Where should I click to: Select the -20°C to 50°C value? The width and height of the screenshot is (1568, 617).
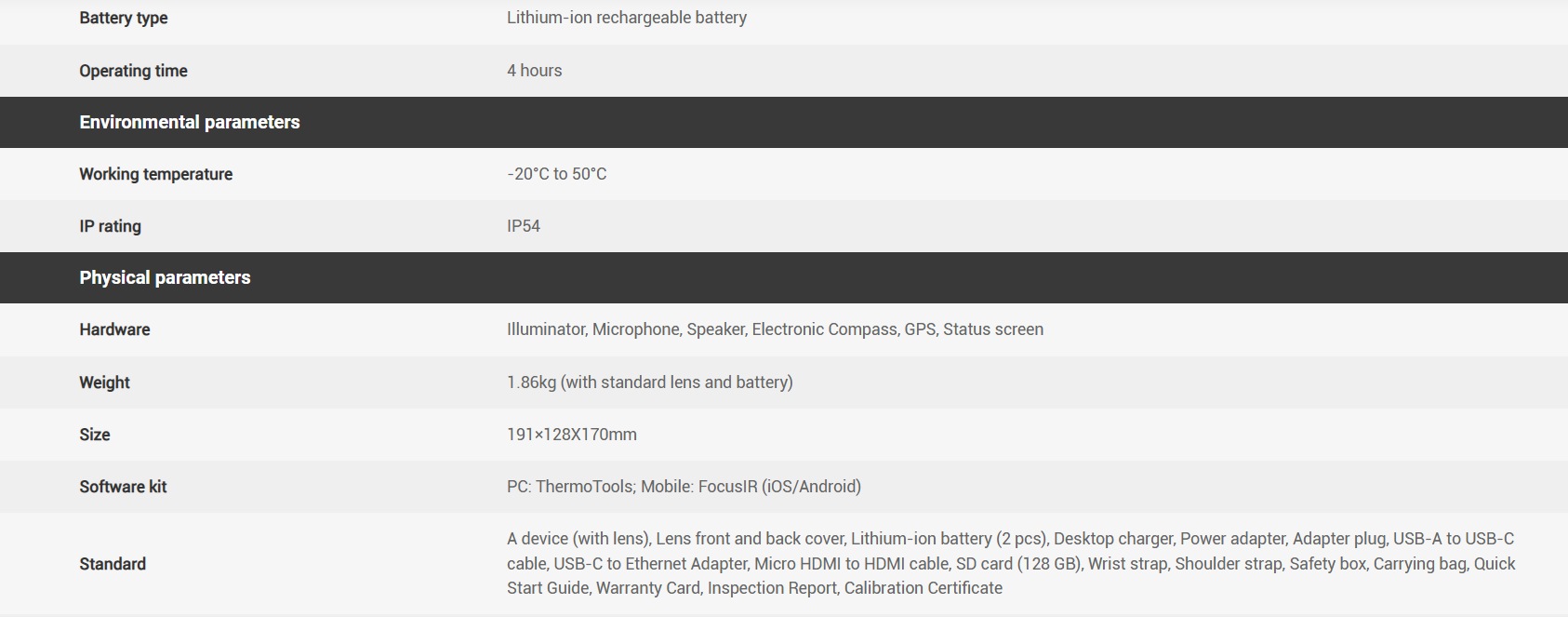(556, 174)
